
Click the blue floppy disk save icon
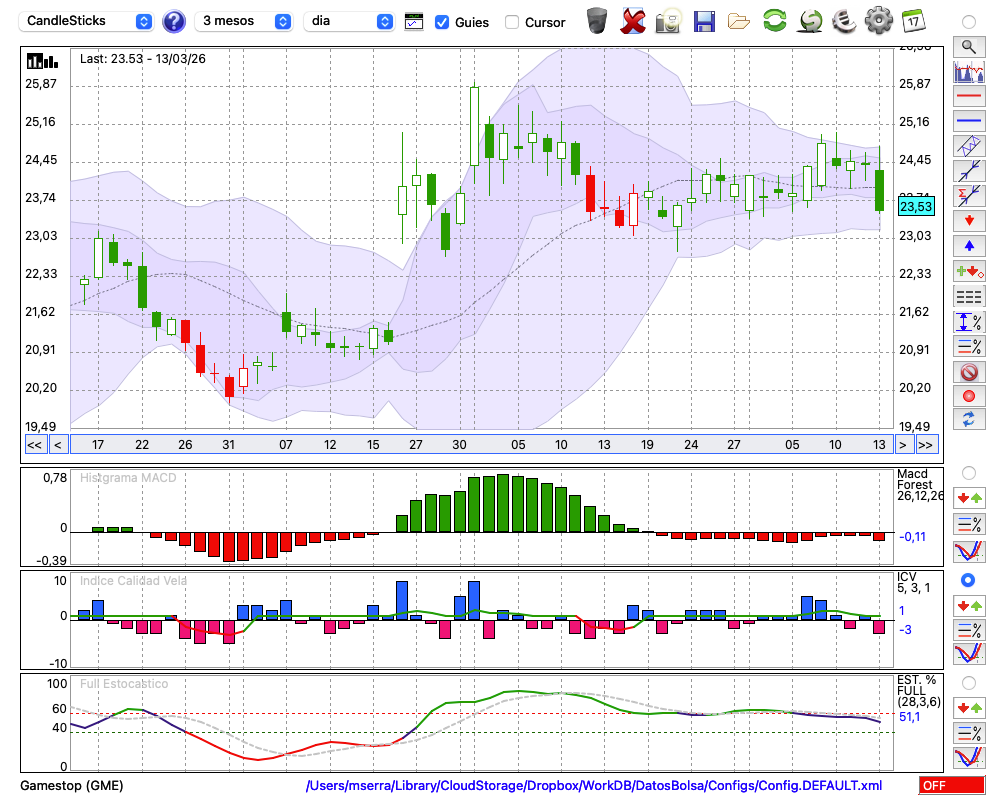click(704, 21)
